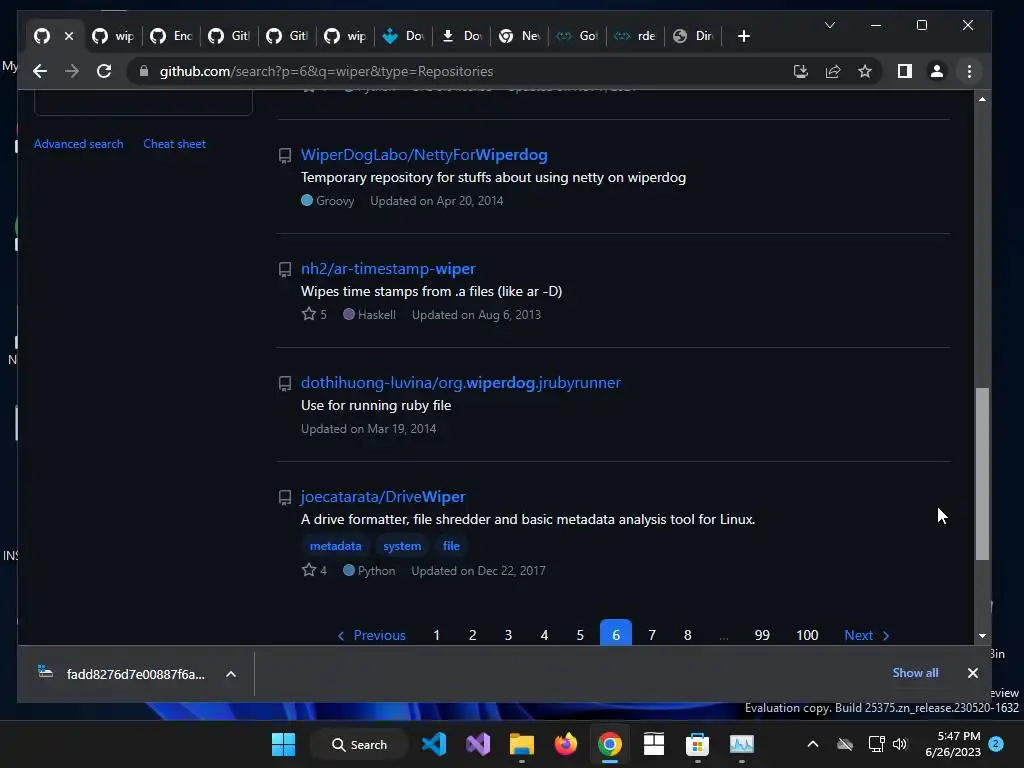Click the browser forward arrow
The image size is (1024, 768).
click(72, 71)
